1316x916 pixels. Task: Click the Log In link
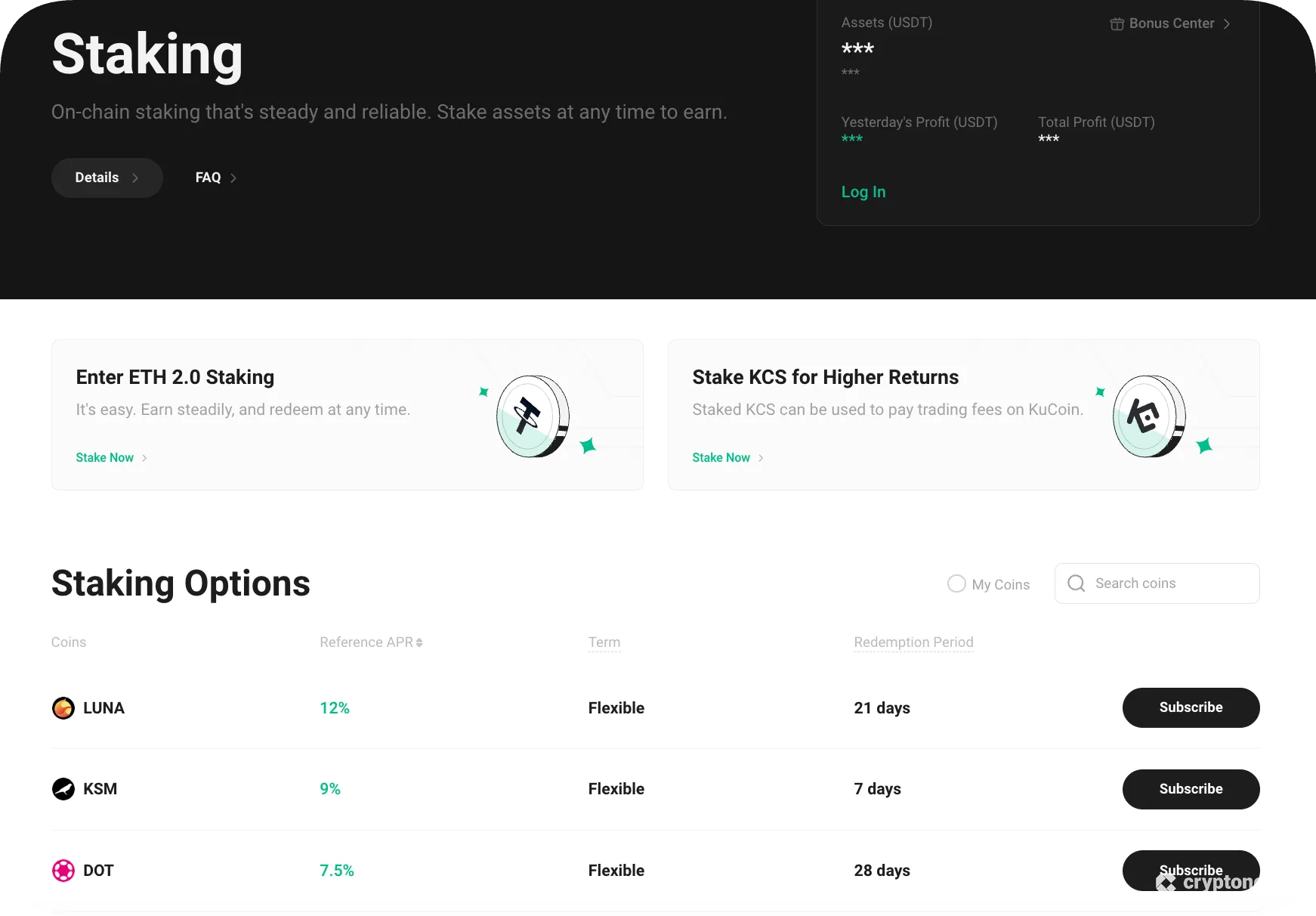[863, 192]
